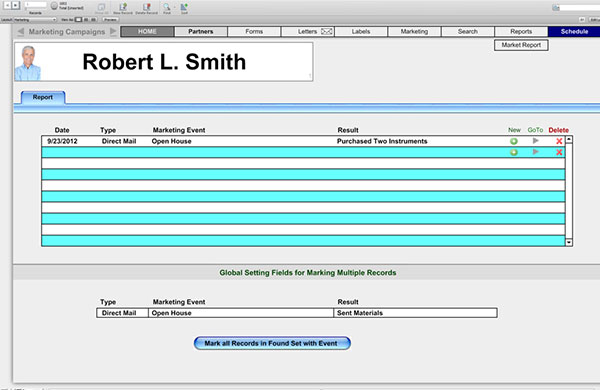Open Find mode with magnifier icon
Image resolution: width=600 pixels, height=390 pixels.
click(167, 8)
